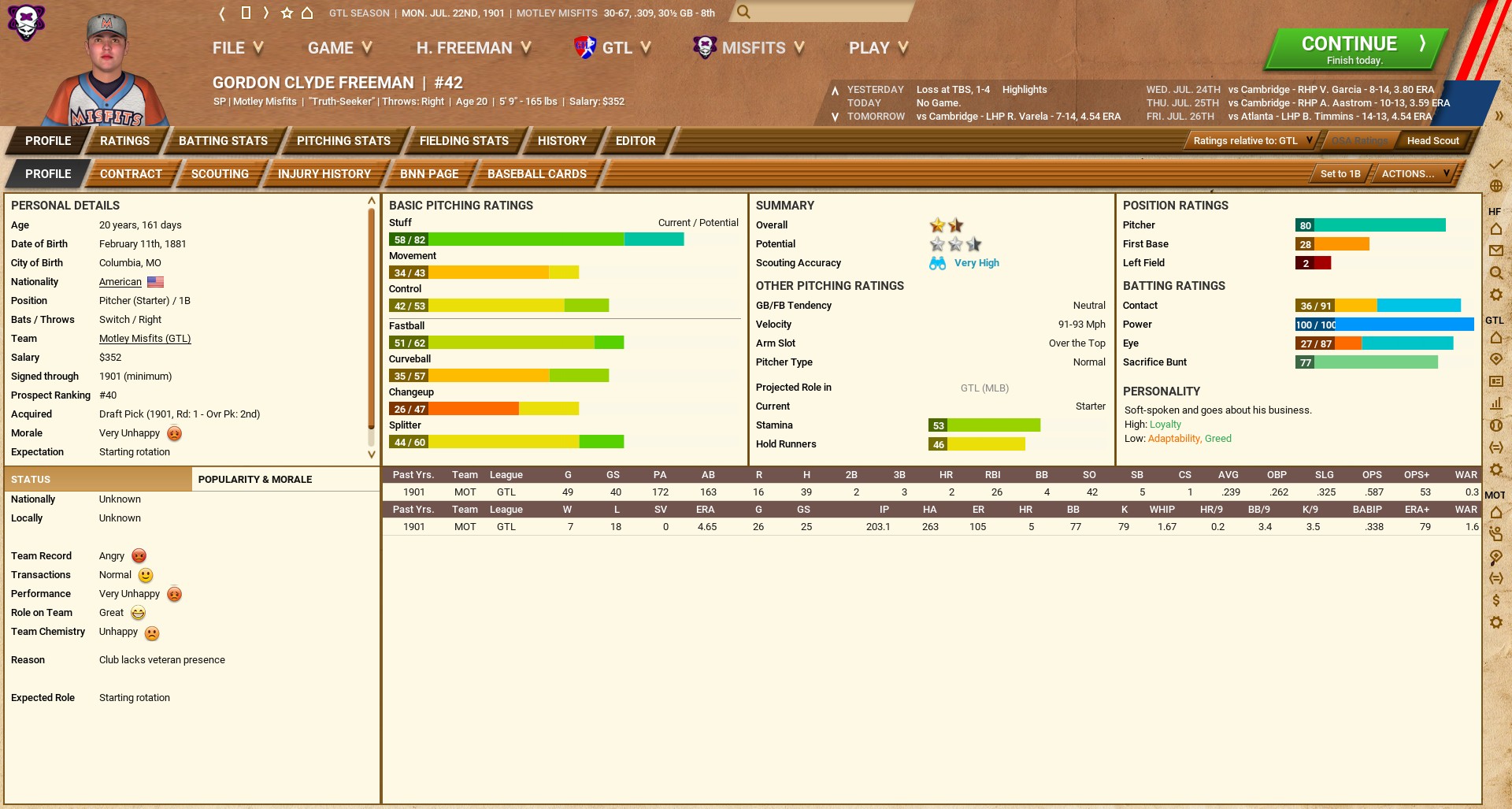Click the scouting magnifier icon under MOT
1512x809 pixels.
(1496, 556)
